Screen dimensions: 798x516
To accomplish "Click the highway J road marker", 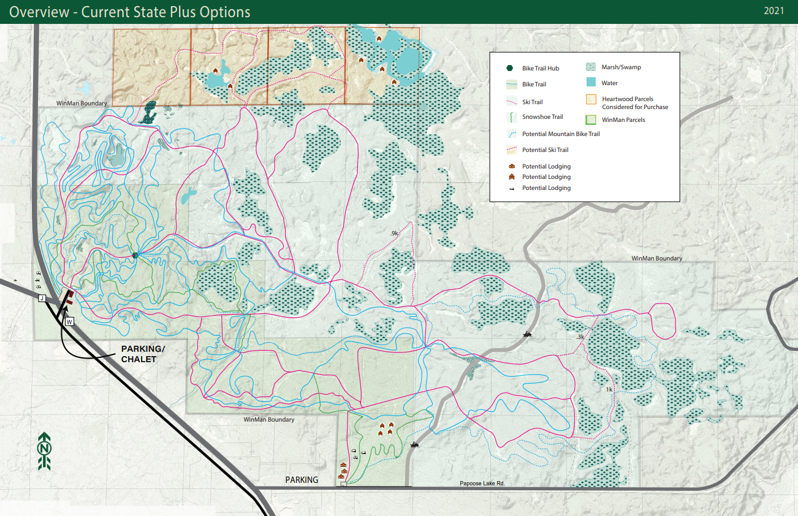I will coord(41,298).
